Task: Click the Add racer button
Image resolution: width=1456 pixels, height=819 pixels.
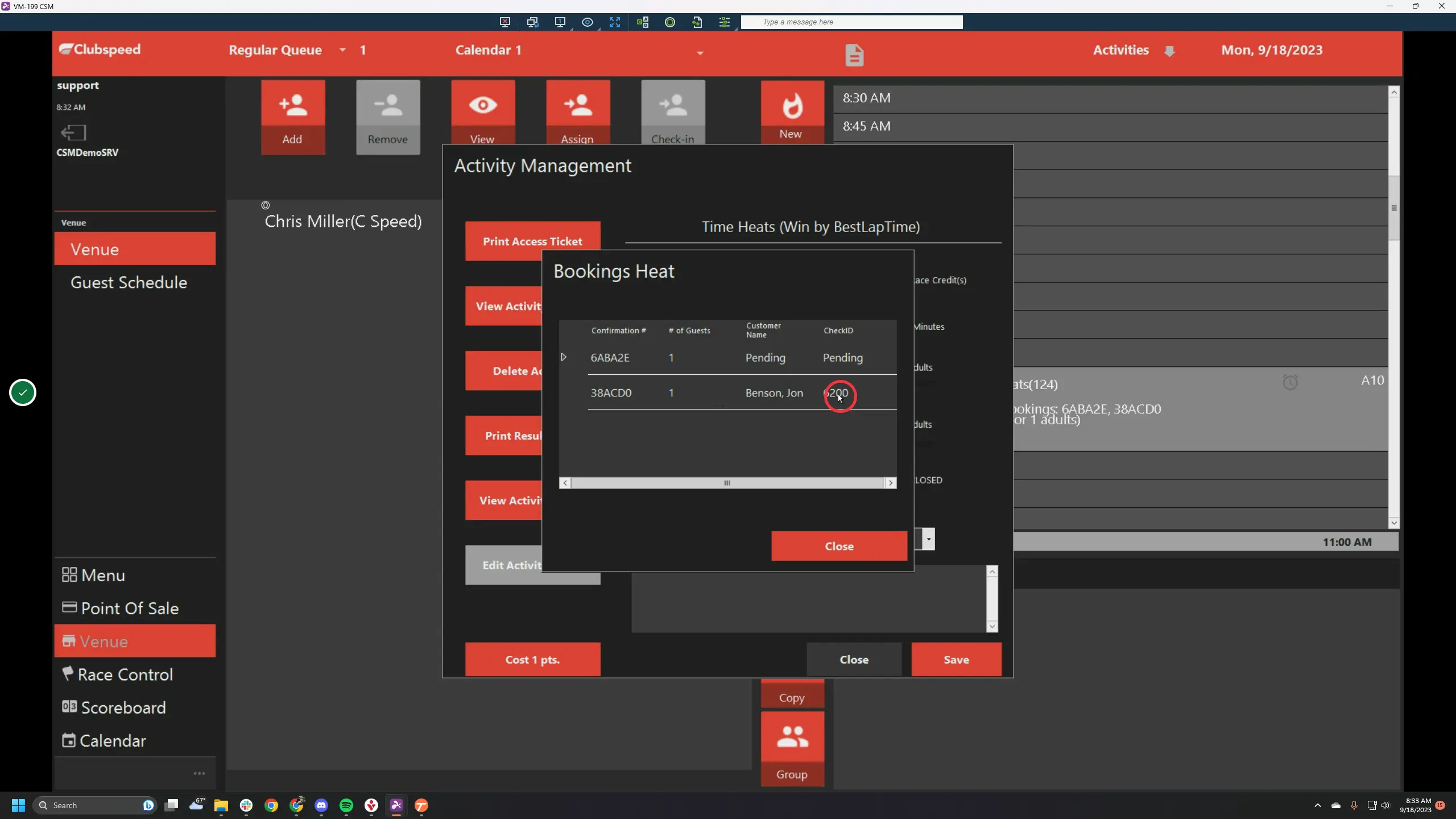Action: [x=293, y=117]
